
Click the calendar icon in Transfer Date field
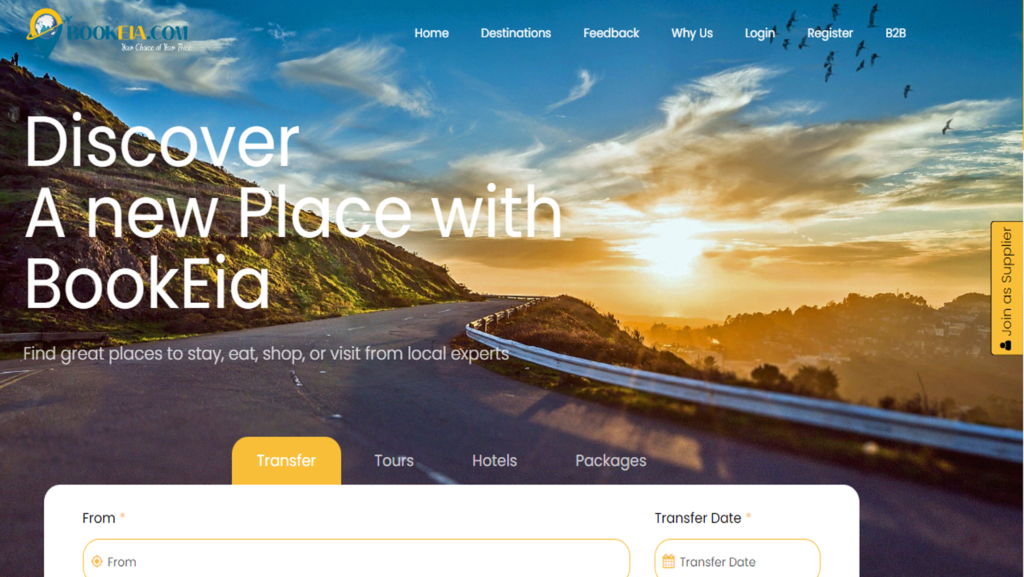pyautogui.click(x=668, y=561)
